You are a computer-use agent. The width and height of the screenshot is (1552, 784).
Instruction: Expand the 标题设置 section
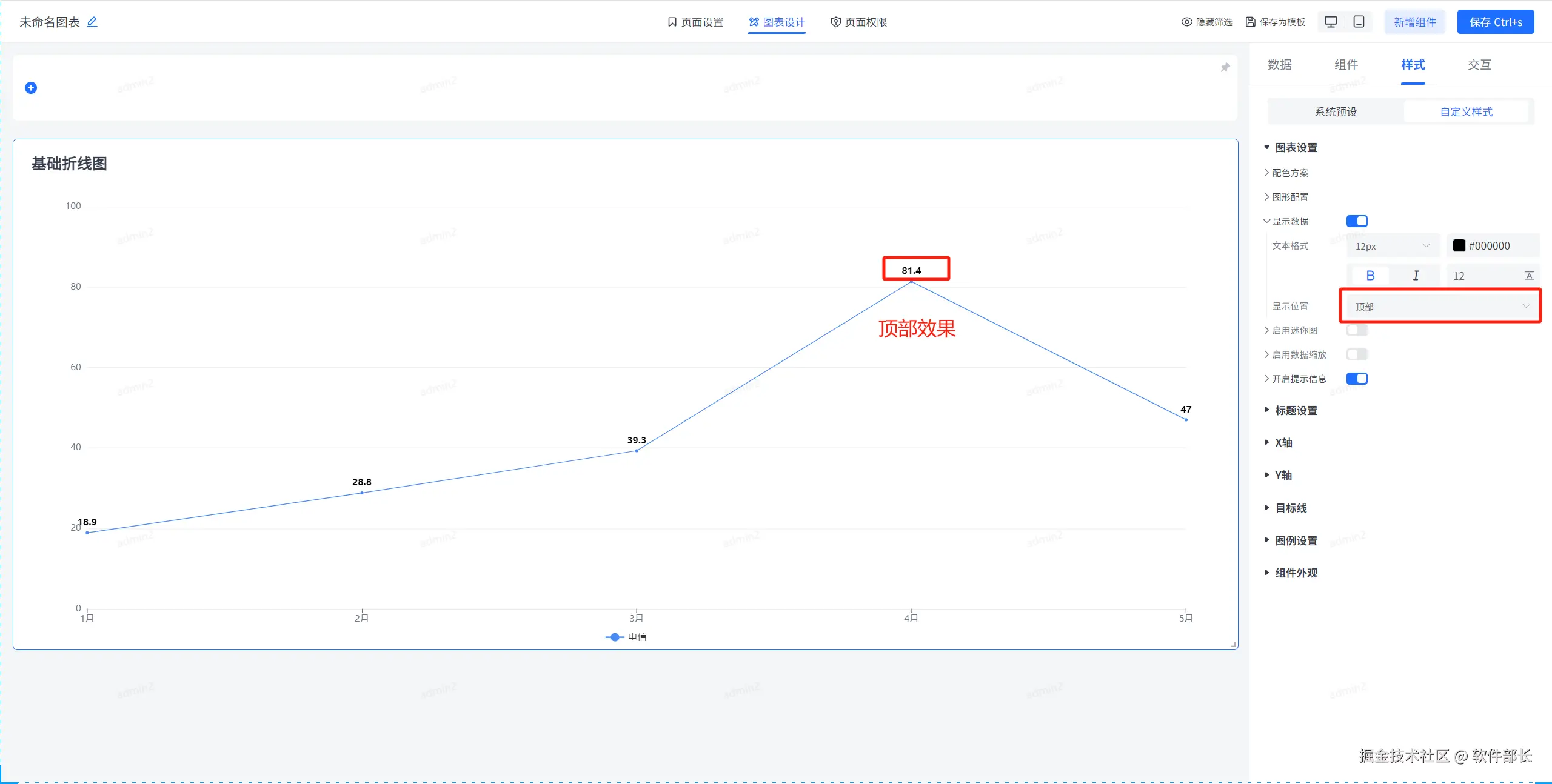(x=1296, y=410)
